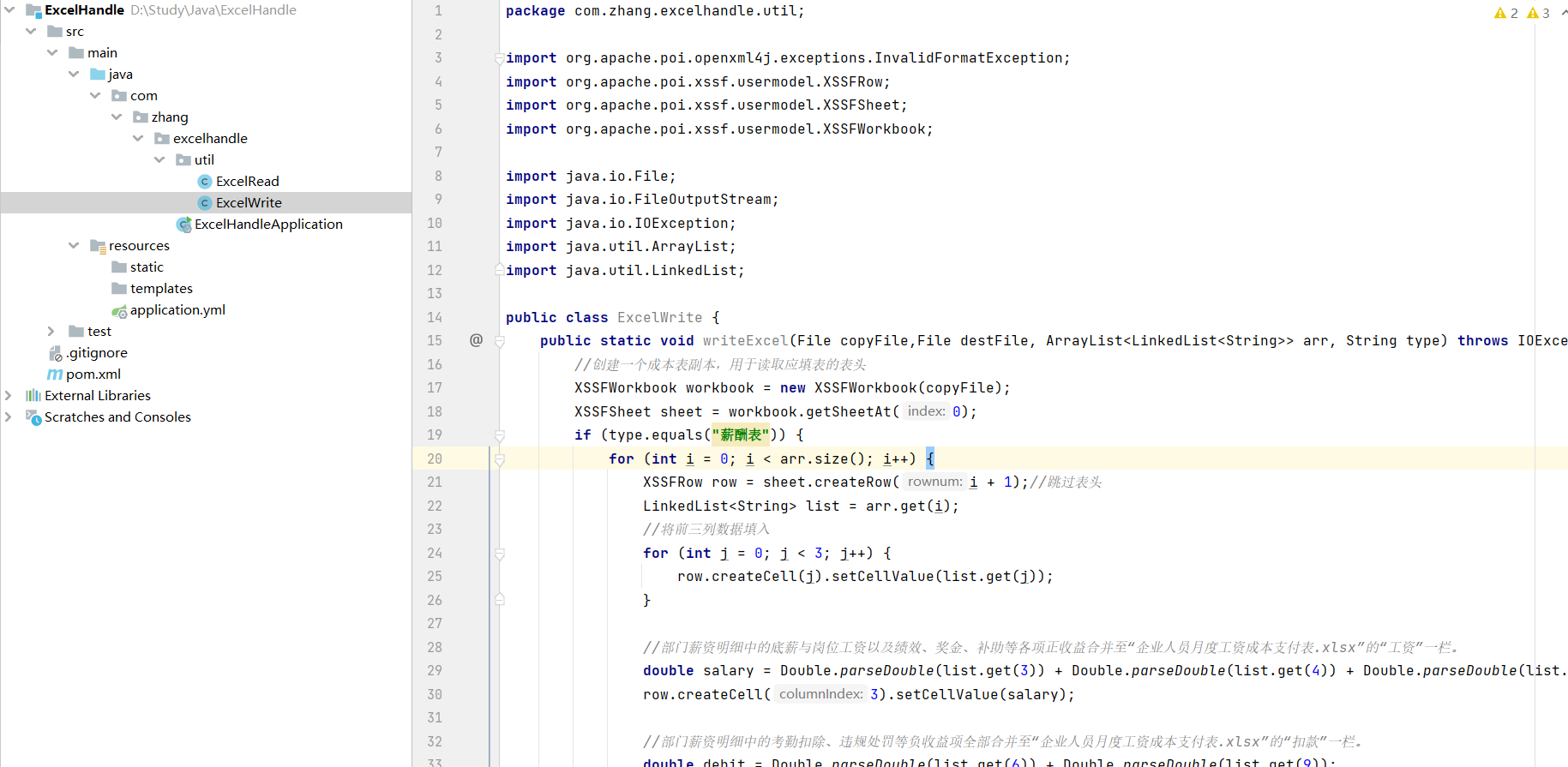The height and width of the screenshot is (767, 1568).
Task: Click the pom.xml Maven icon
Action: [x=55, y=375]
